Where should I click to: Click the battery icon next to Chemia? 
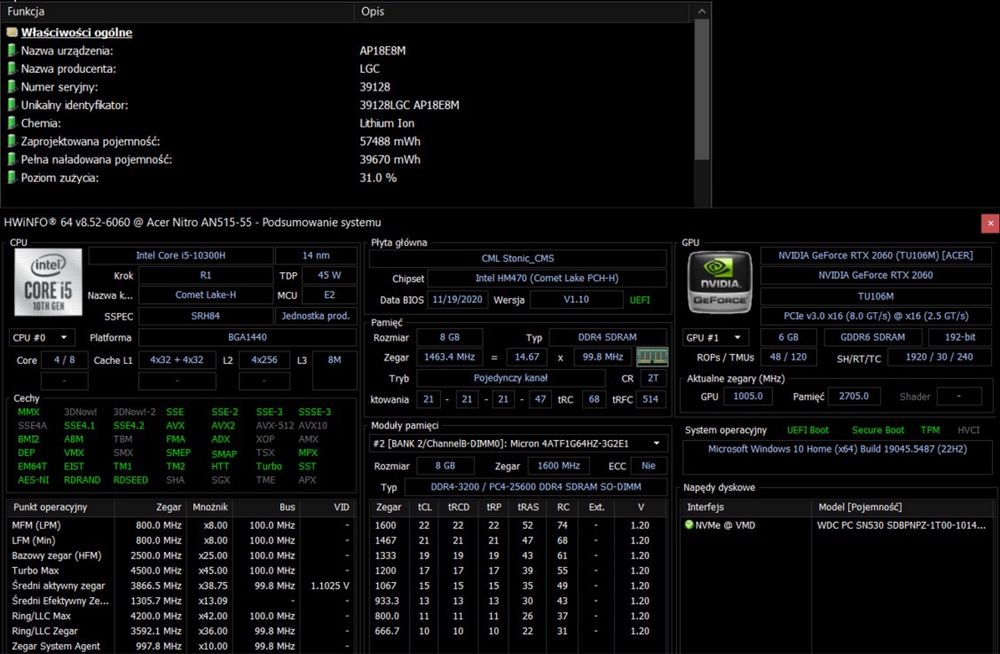click(x=11, y=123)
